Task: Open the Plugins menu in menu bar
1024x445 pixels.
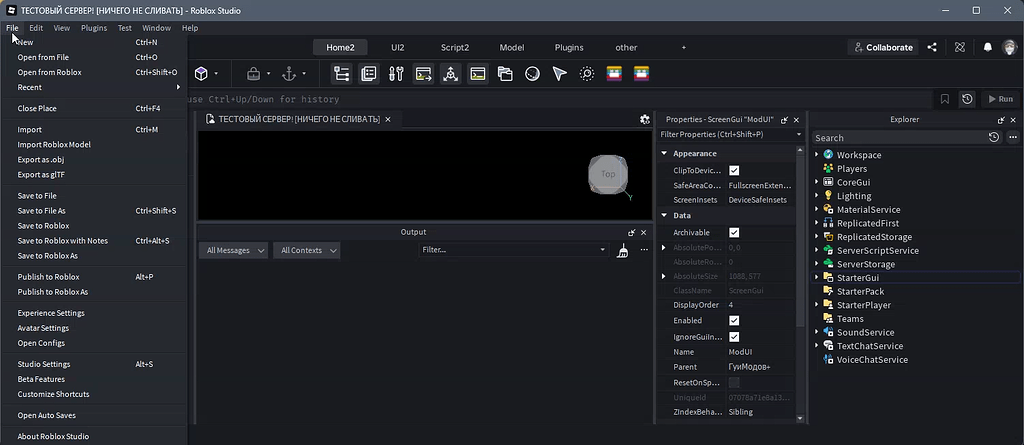Action: coord(94,28)
